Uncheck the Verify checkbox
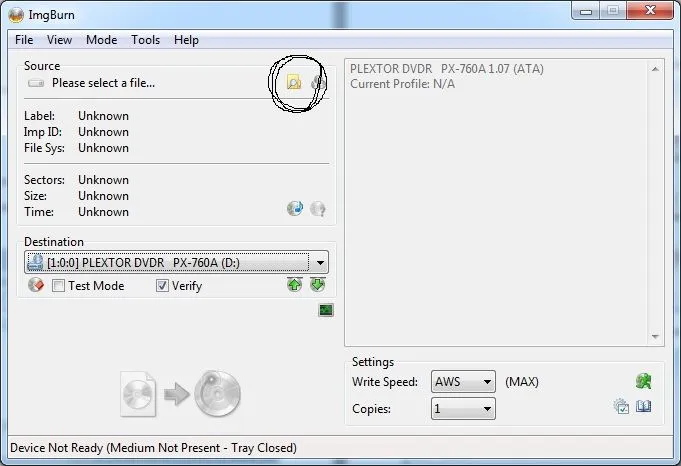The width and height of the screenshot is (681, 466). [162, 286]
